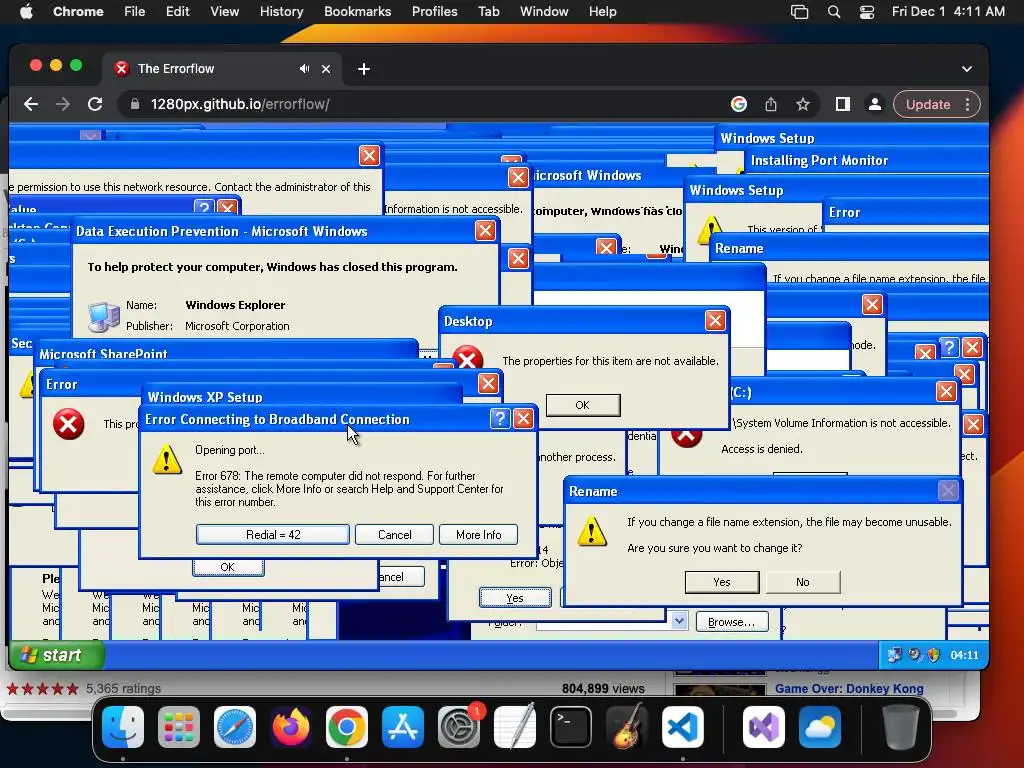Click the Game Over: Donkey Kong link

[x=849, y=688]
